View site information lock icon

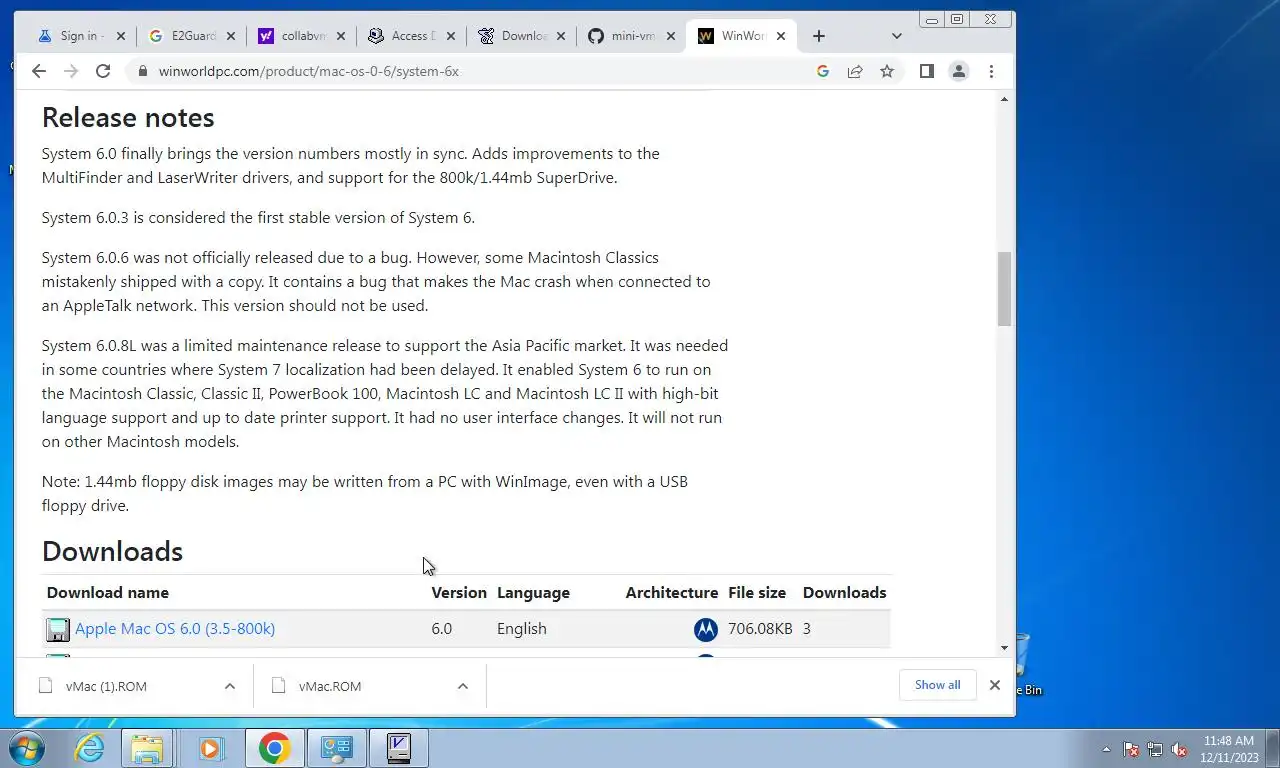[142, 71]
